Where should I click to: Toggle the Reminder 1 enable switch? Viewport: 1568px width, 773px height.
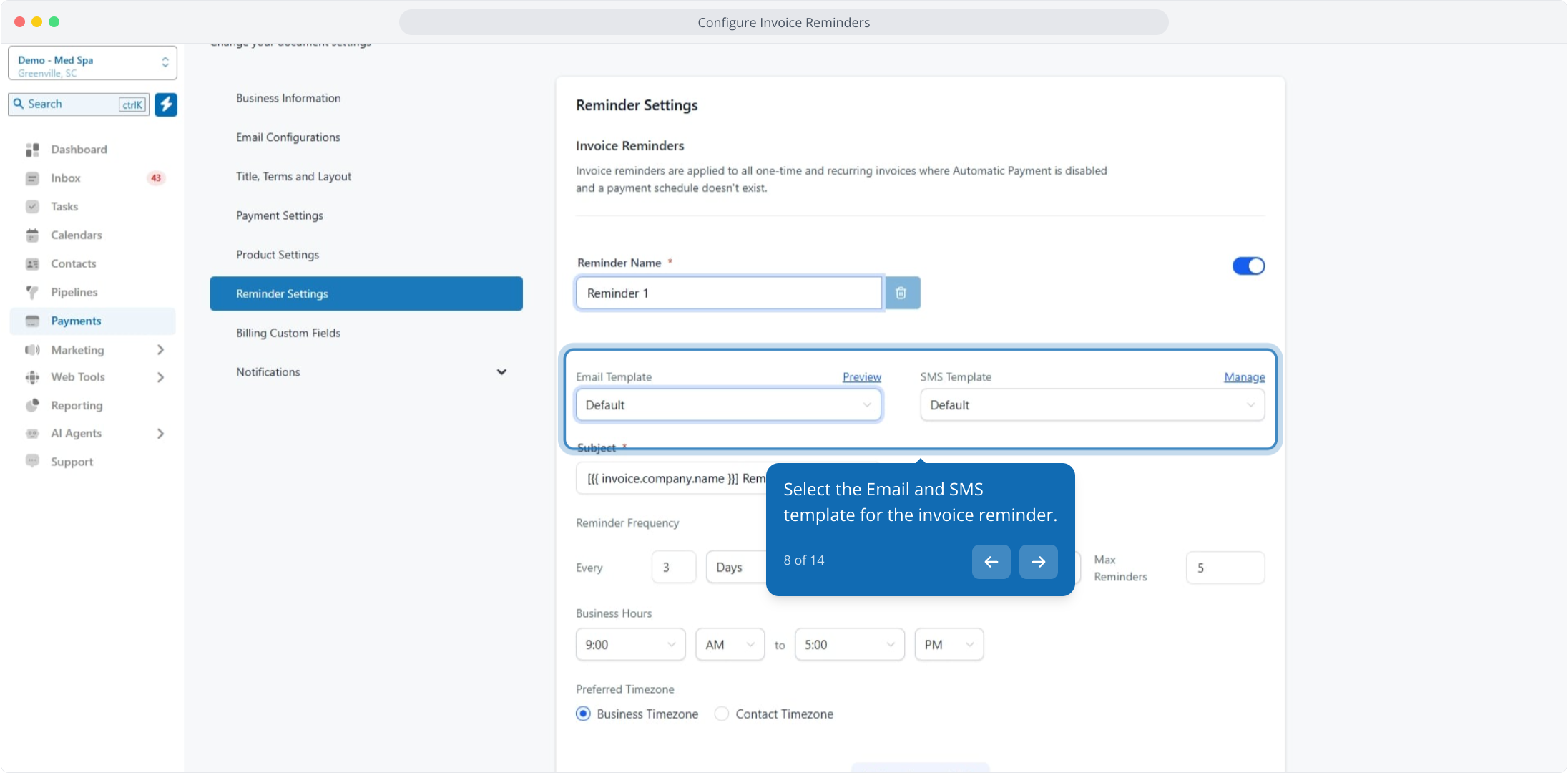click(x=1248, y=266)
